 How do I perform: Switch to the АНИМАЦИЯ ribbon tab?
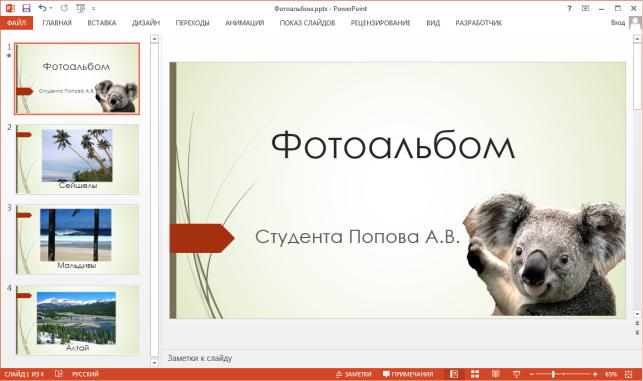[244, 23]
